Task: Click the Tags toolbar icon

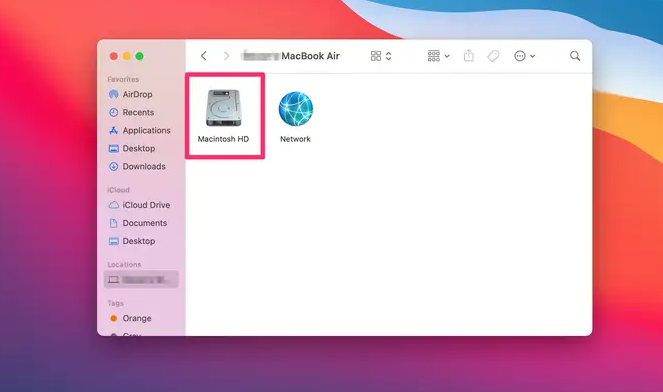Action: click(493, 56)
